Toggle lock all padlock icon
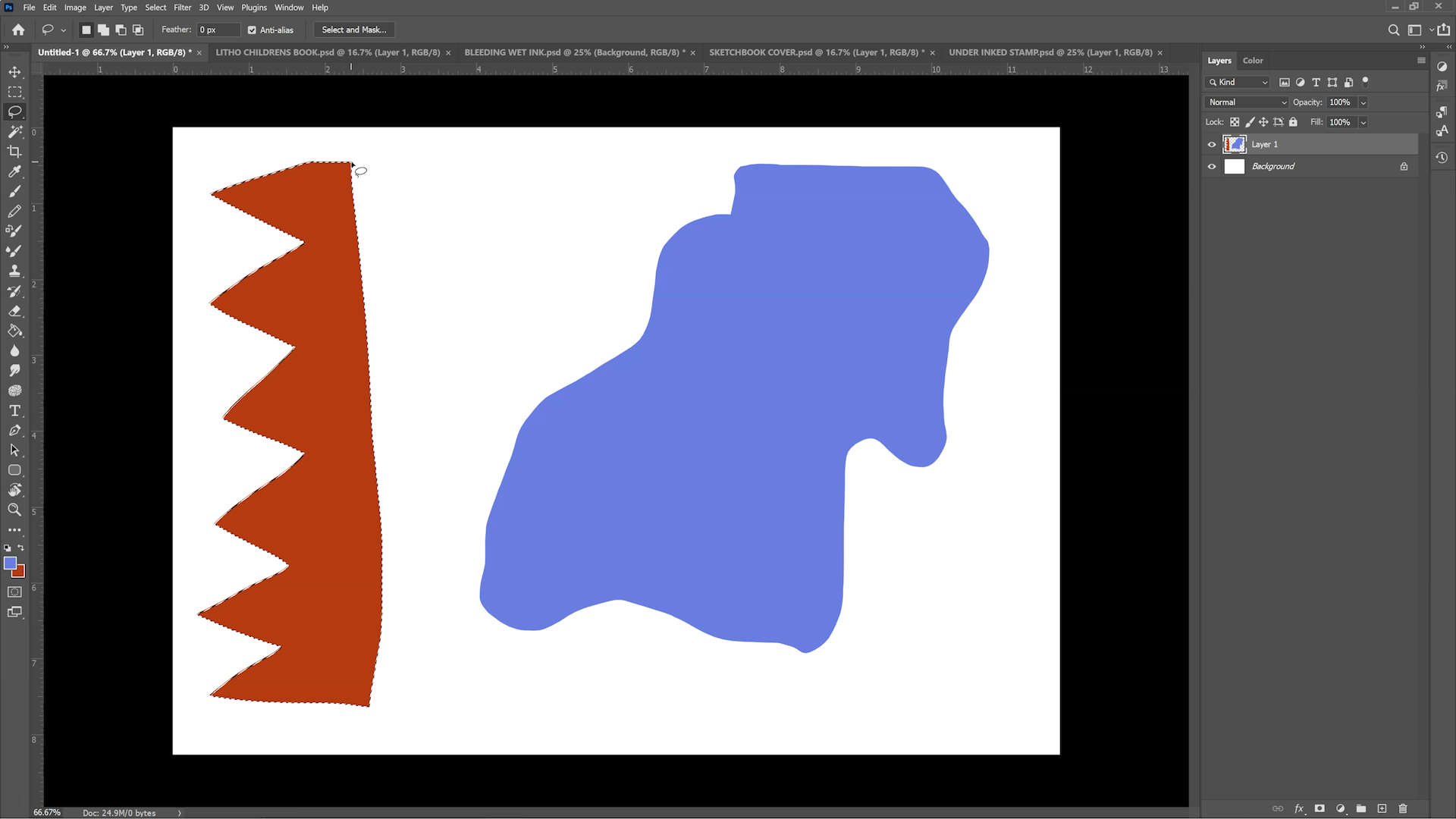The width and height of the screenshot is (1456, 819). click(1294, 122)
